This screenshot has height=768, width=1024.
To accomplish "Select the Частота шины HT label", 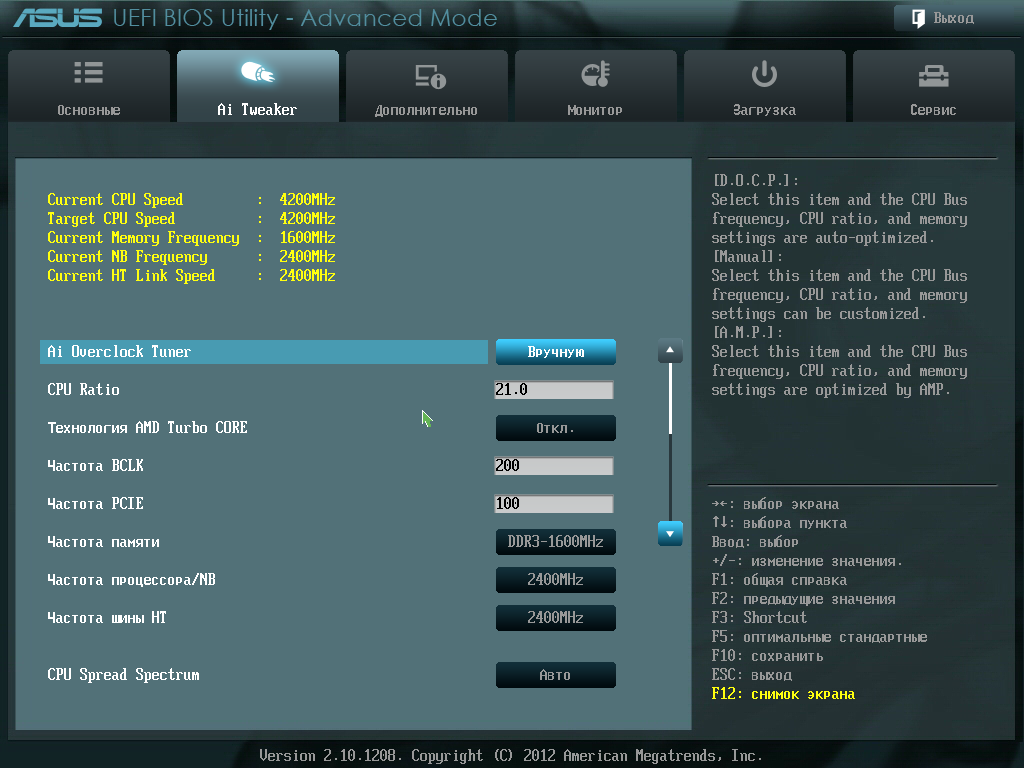I will click(107, 618).
